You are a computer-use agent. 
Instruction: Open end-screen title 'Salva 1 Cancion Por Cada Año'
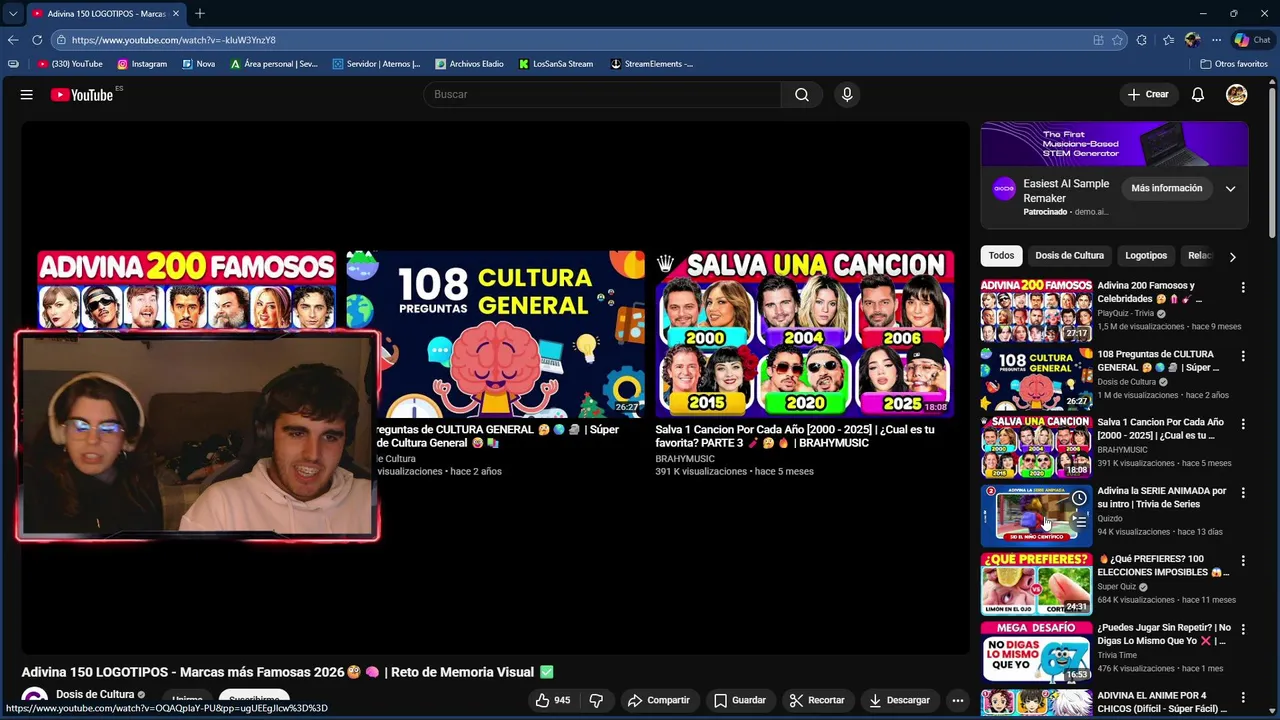click(x=795, y=436)
